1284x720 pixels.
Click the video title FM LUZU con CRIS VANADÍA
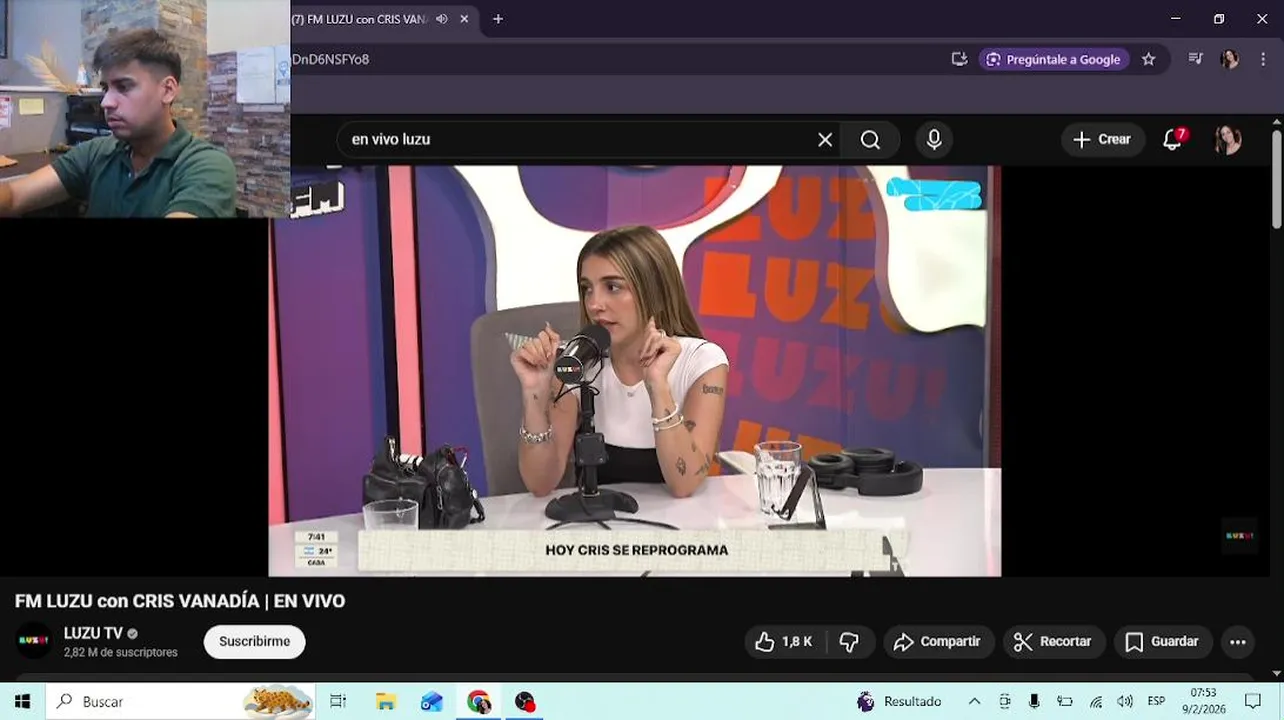[180, 601]
